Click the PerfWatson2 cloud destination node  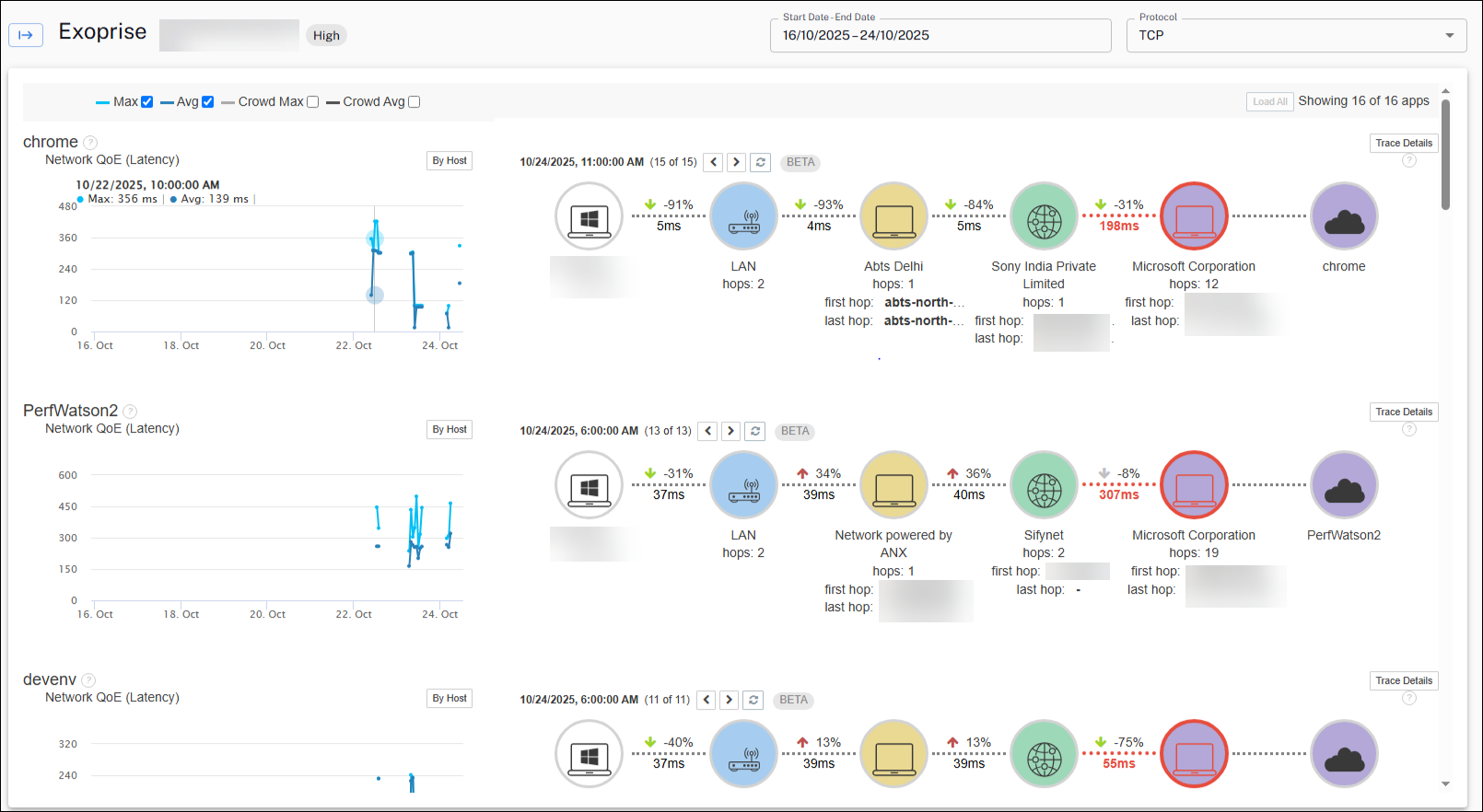click(1344, 485)
